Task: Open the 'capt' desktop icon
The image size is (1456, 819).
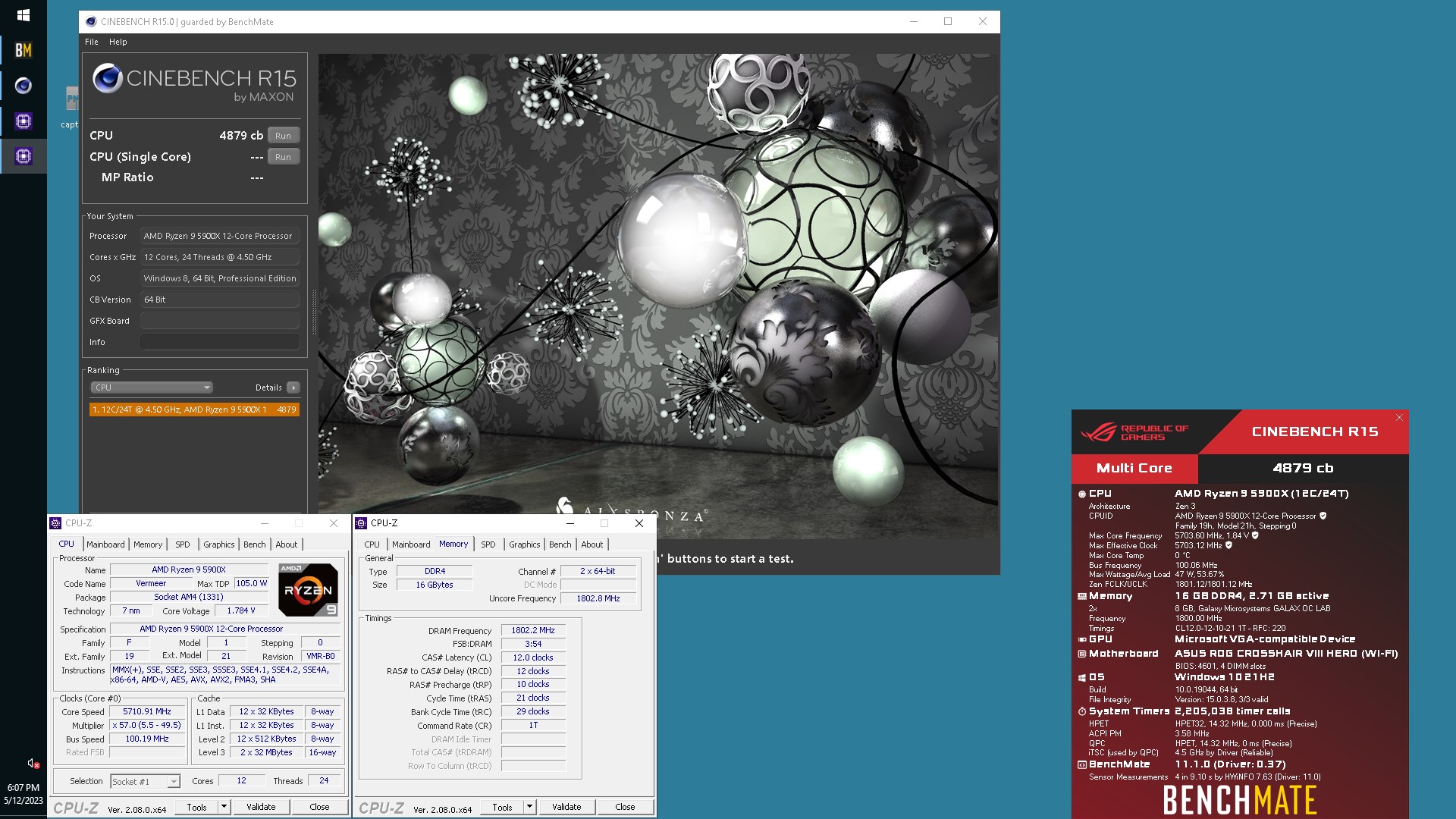Action: [71, 108]
